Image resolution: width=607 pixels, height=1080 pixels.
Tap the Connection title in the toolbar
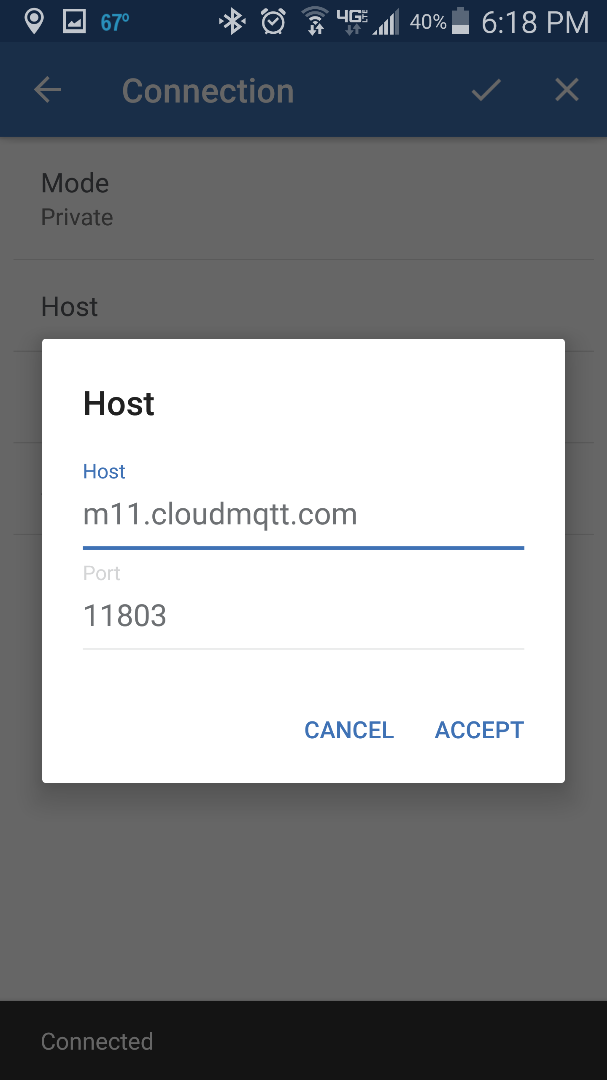(x=207, y=90)
